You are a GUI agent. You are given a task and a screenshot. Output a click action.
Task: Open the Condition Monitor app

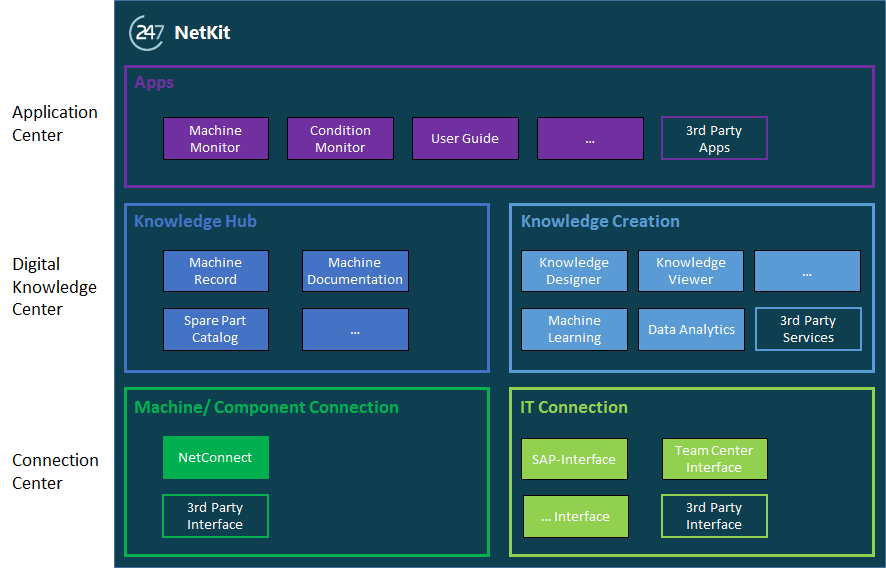tap(340, 138)
